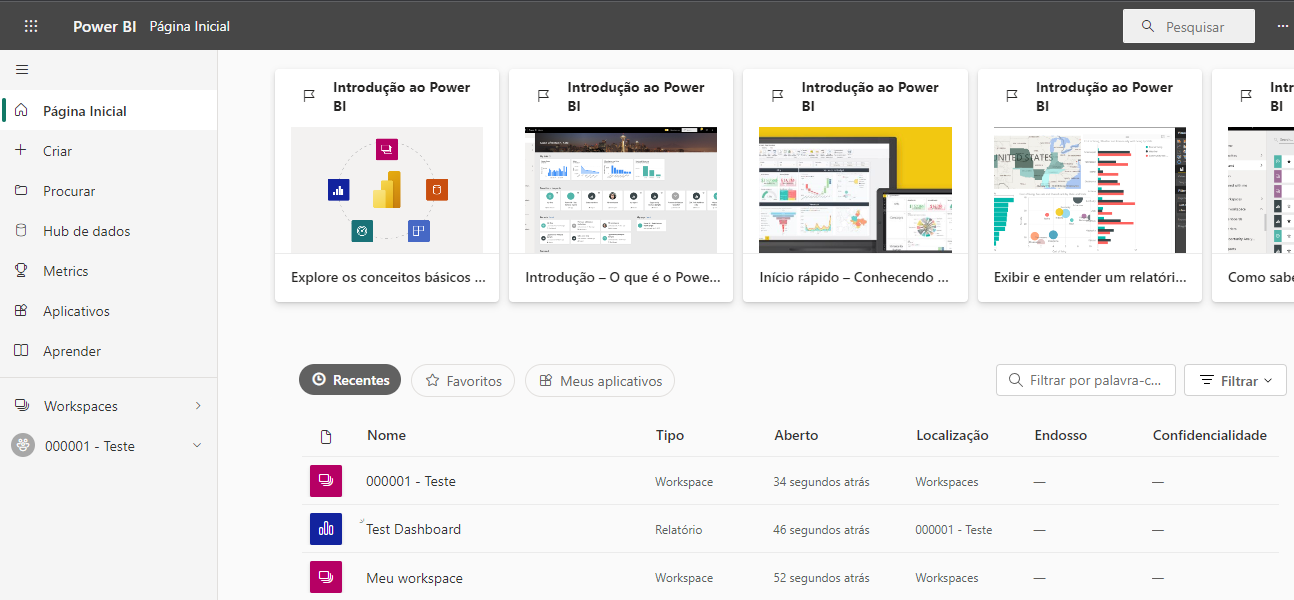Open the Meu workspace link

click(414, 578)
